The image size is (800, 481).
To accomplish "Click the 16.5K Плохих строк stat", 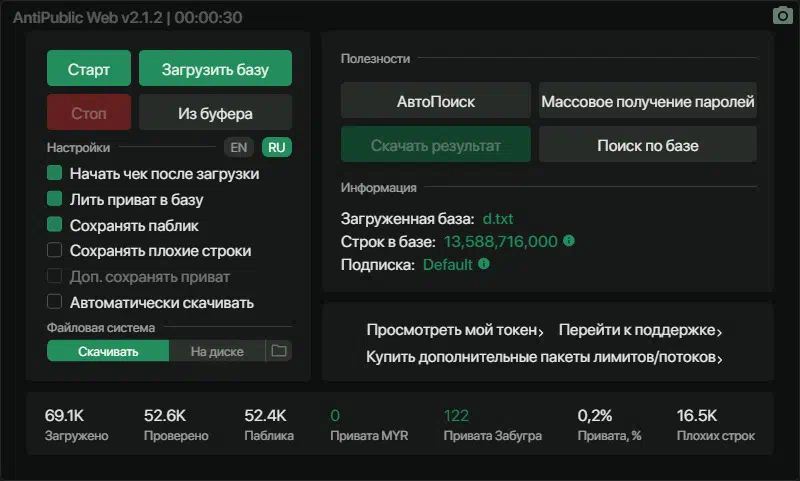I will (715, 424).
